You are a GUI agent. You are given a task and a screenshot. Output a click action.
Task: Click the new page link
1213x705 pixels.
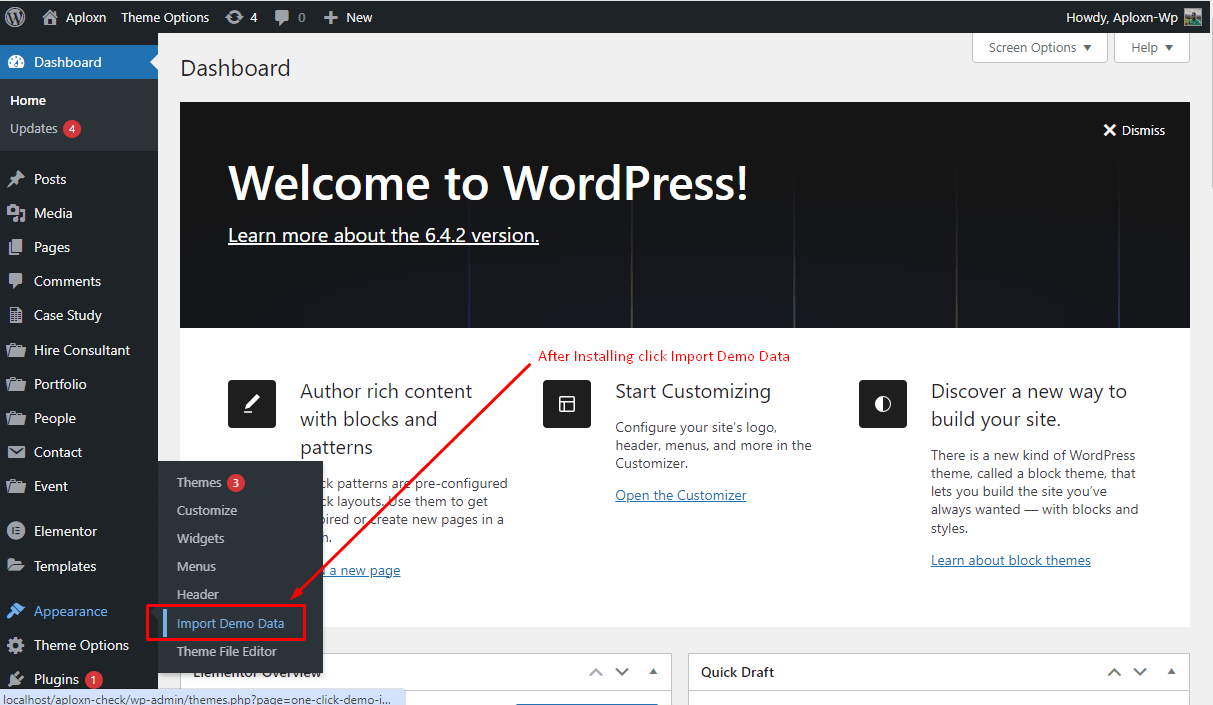click(362, 570)
